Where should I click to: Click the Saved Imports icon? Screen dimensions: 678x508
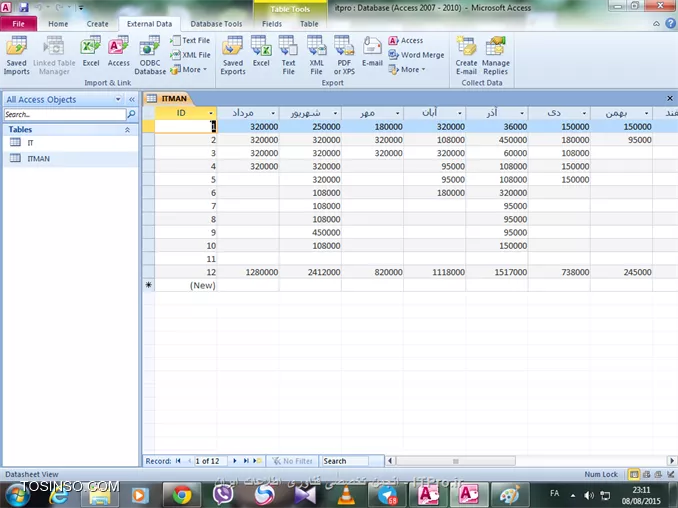pos(17,55)
